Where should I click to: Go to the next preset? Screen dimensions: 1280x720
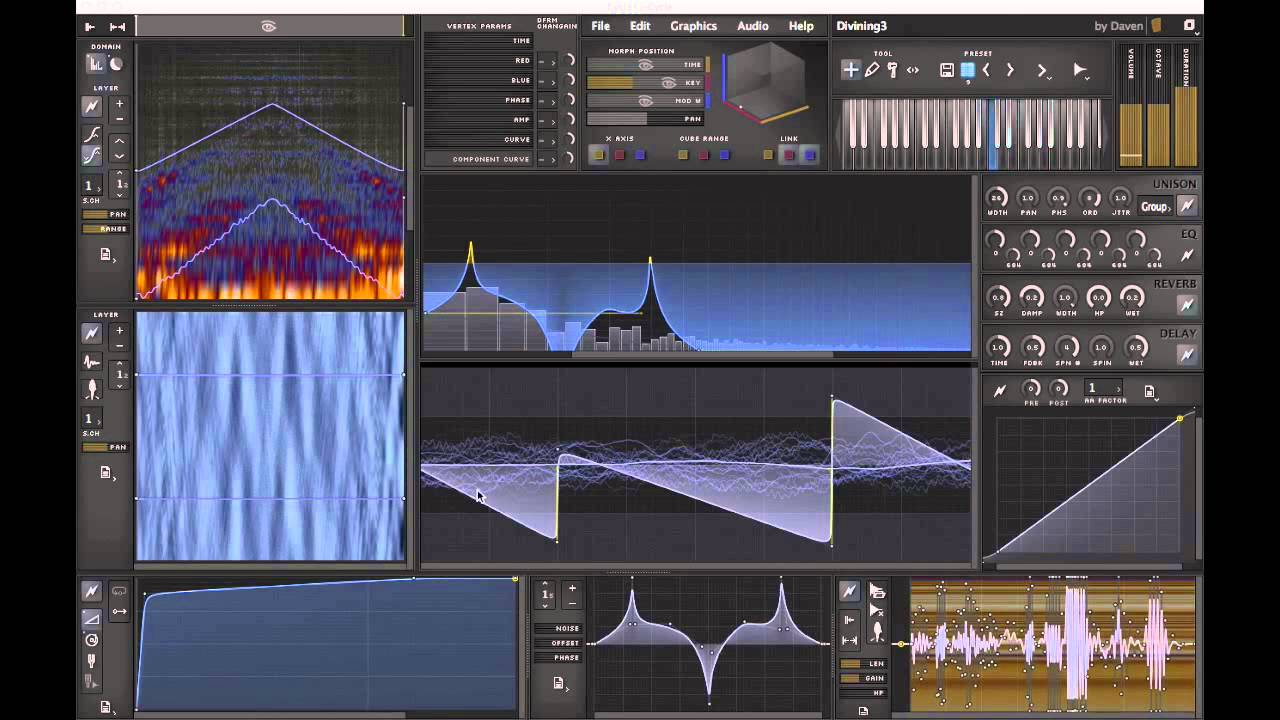[x=1010, y=70]
